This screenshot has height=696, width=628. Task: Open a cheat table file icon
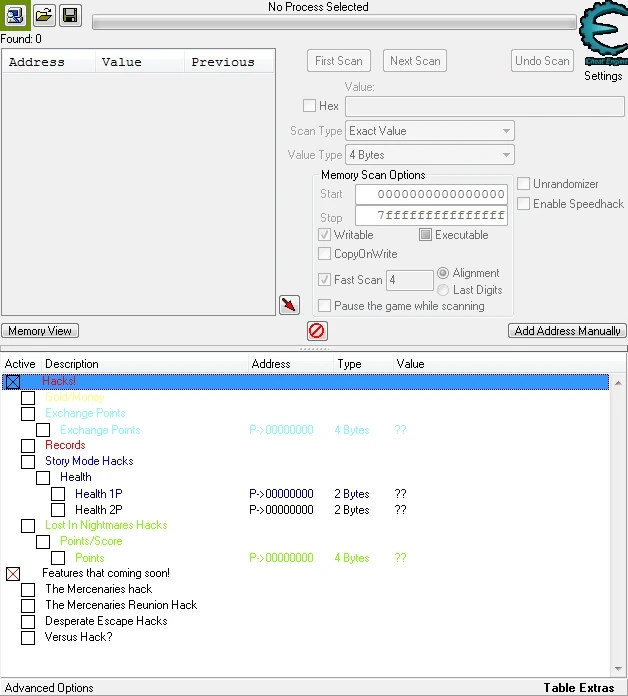43,16
